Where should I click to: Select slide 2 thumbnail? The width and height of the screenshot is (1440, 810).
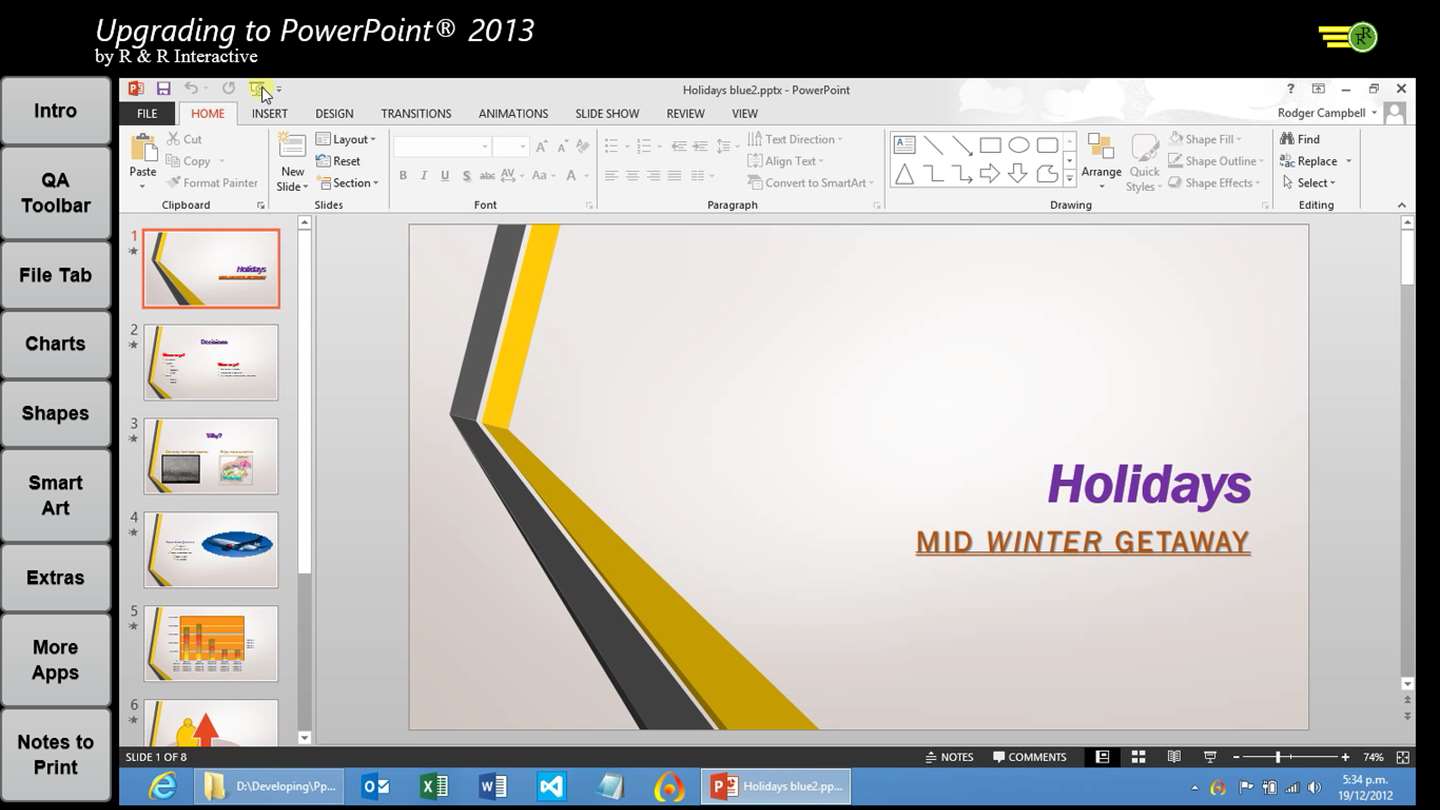211,362
